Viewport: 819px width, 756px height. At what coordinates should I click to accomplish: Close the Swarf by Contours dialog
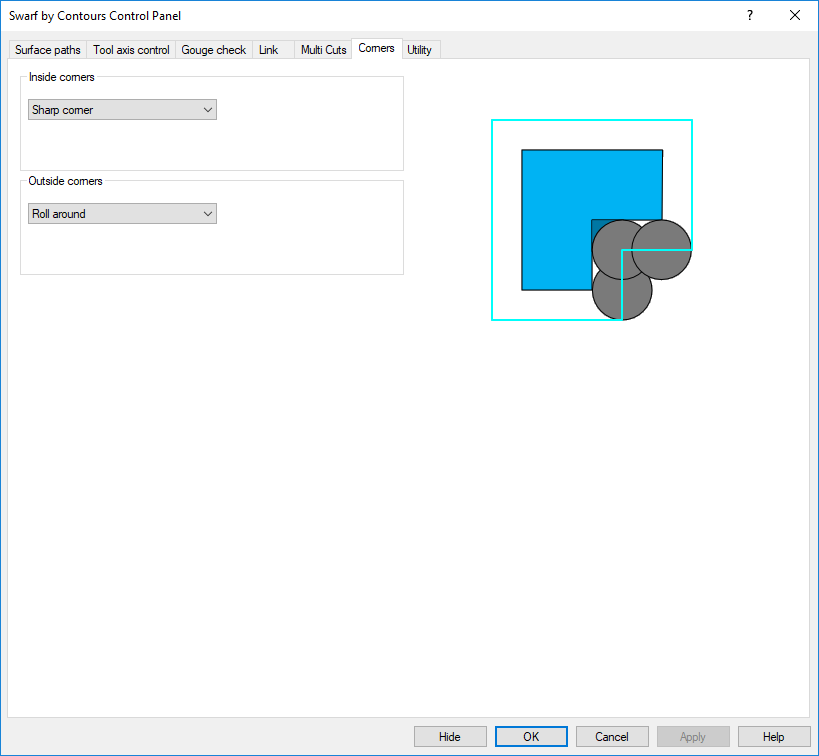[795, 15]
